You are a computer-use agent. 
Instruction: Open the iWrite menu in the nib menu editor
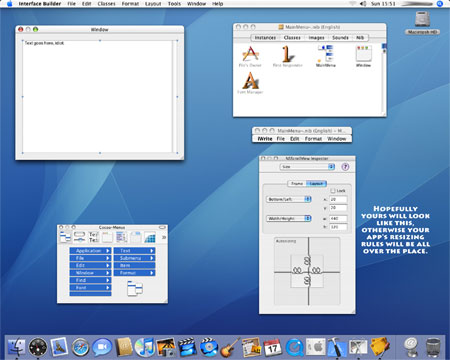(x=265, y=139)
